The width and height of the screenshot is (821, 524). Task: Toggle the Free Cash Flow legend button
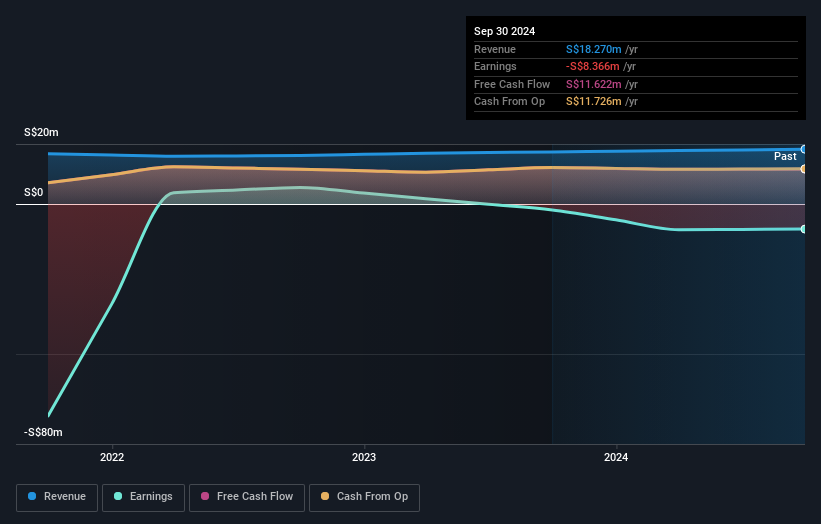pos(247,497)
